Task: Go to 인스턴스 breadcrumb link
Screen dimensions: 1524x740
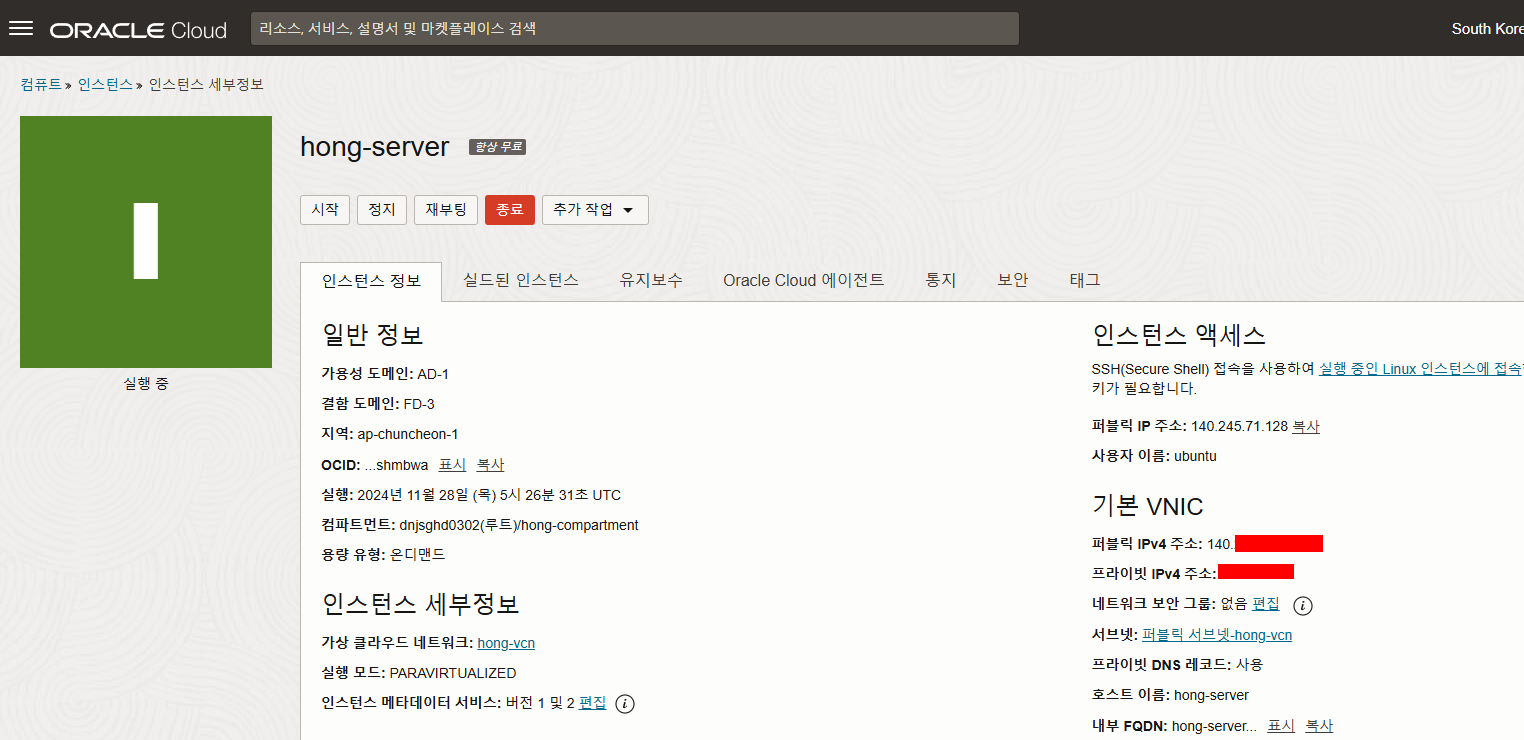Action: click(105, 85)
